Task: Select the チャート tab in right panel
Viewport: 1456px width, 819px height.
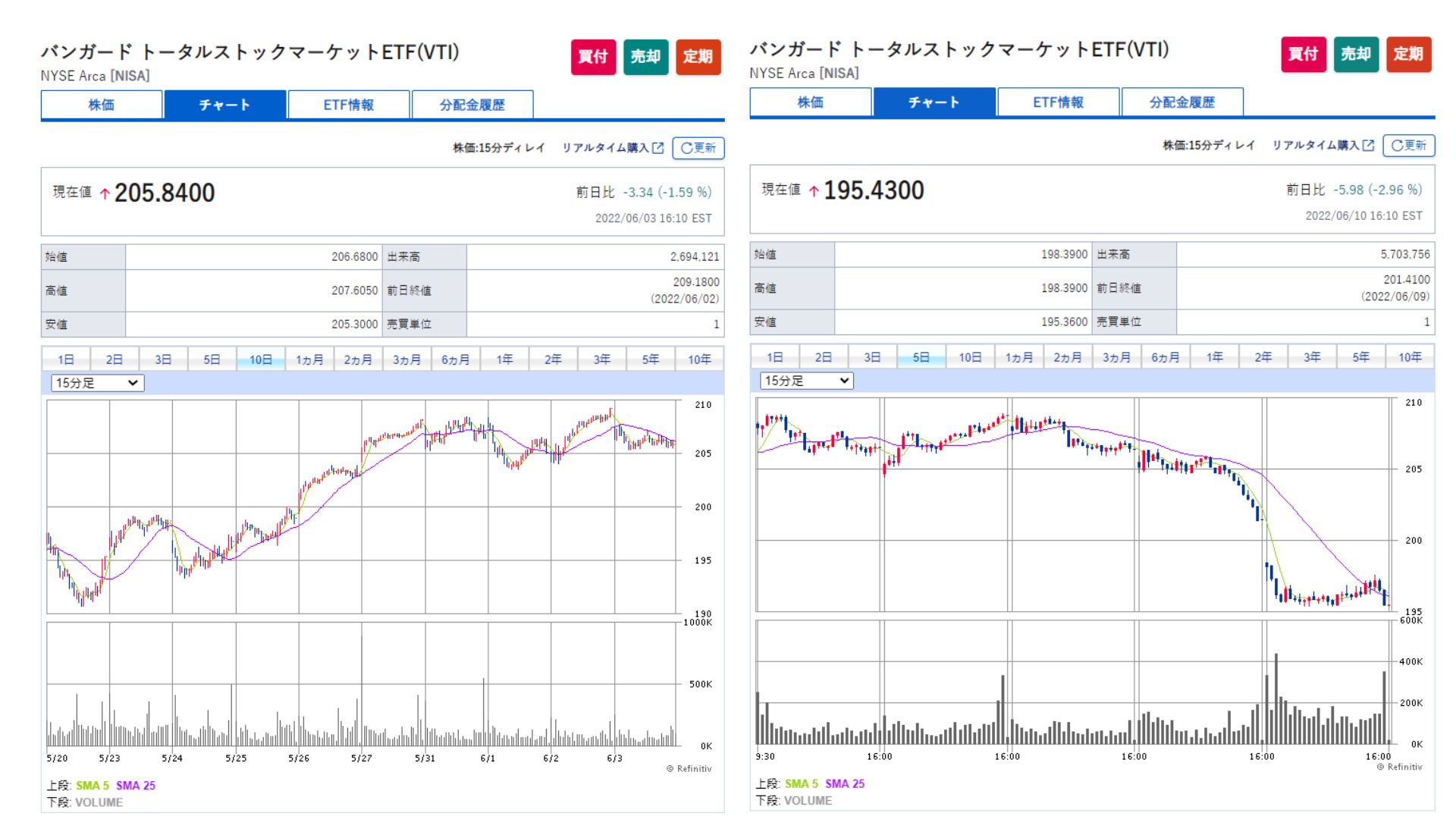Action: click(934, 102)
